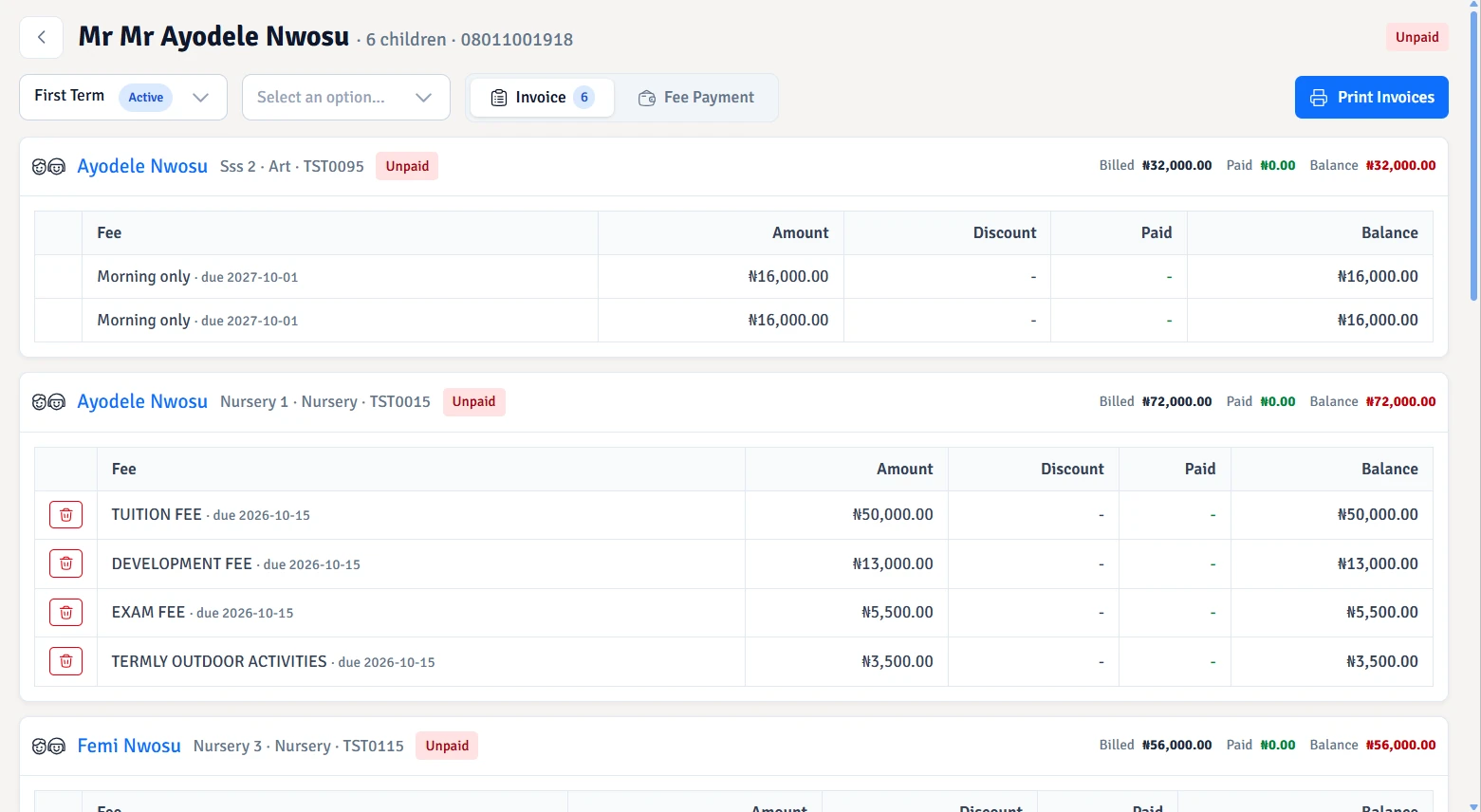This screenshot has width=1481, height=812.
Task: Click the wallet icon in Fee Payment tab
Action: tap(647, 98)
